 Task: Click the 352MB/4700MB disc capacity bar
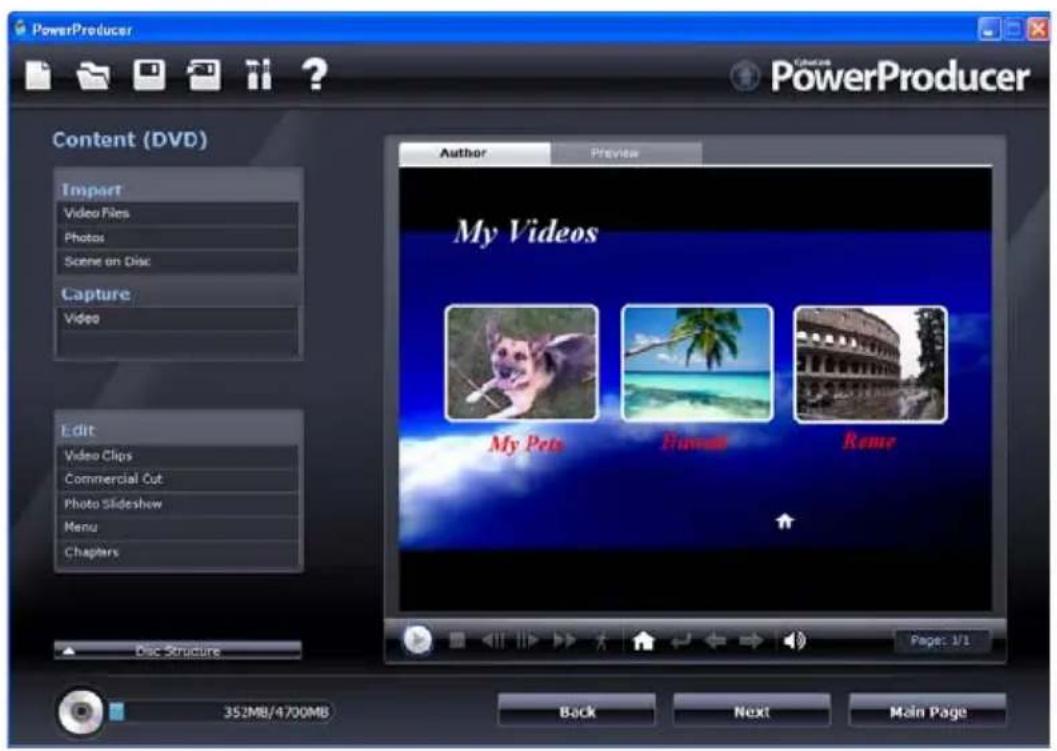click(221, 712)
